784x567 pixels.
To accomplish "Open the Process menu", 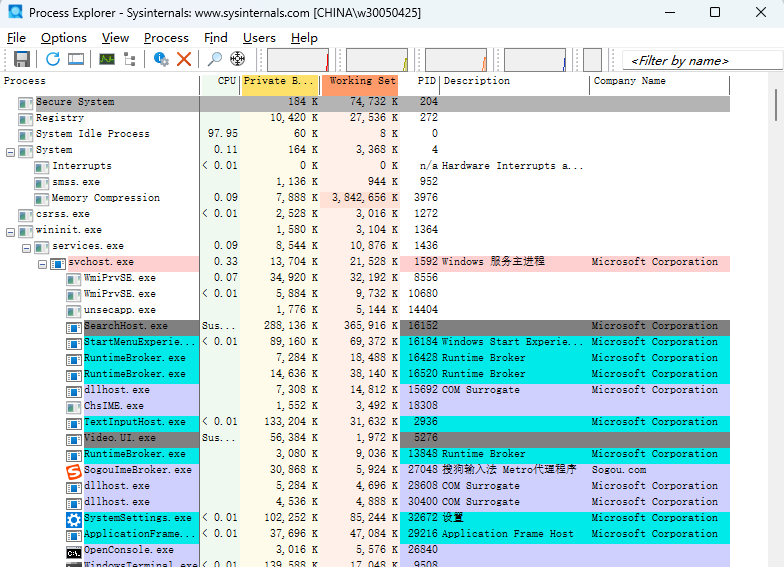I will pos(166,38).
